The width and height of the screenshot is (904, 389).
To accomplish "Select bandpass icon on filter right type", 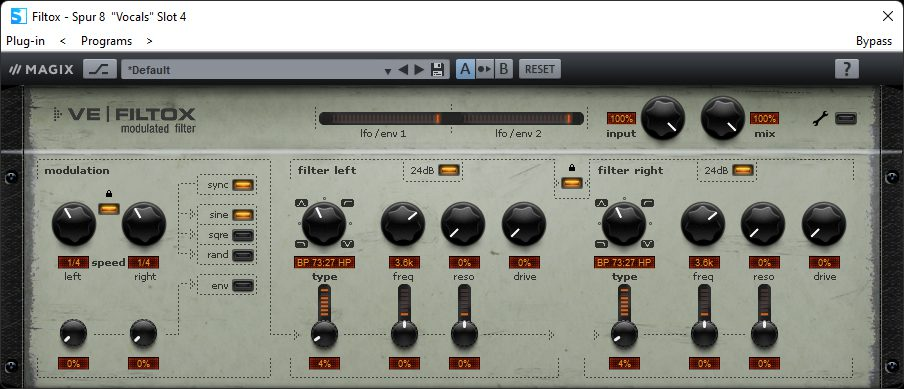I will tap(602, 203).
